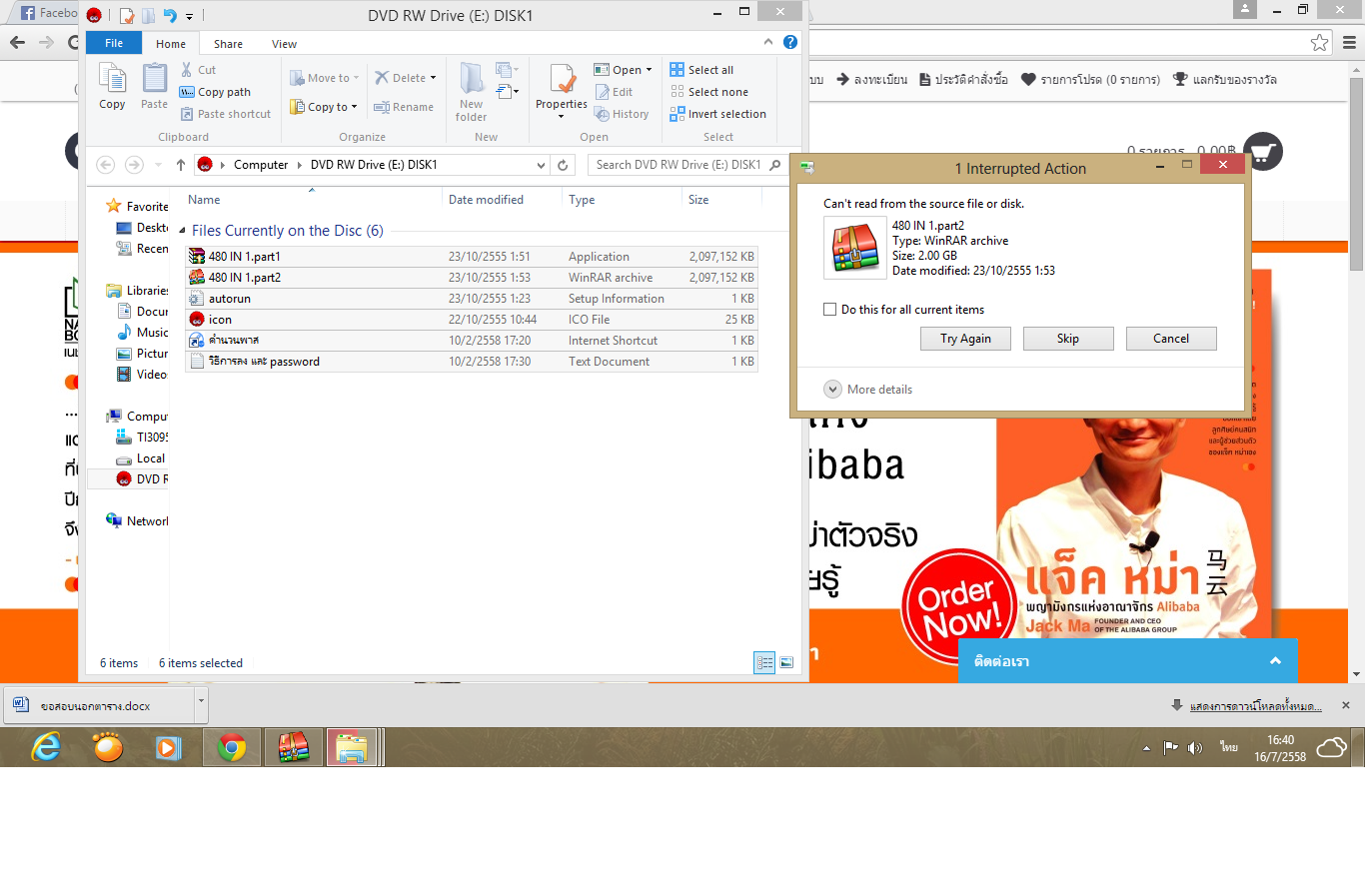Image resolution: width=1365 pixels, height=896 pixels.
Task: Click the Search DVD RW Drive field
Action: point(679,165)
